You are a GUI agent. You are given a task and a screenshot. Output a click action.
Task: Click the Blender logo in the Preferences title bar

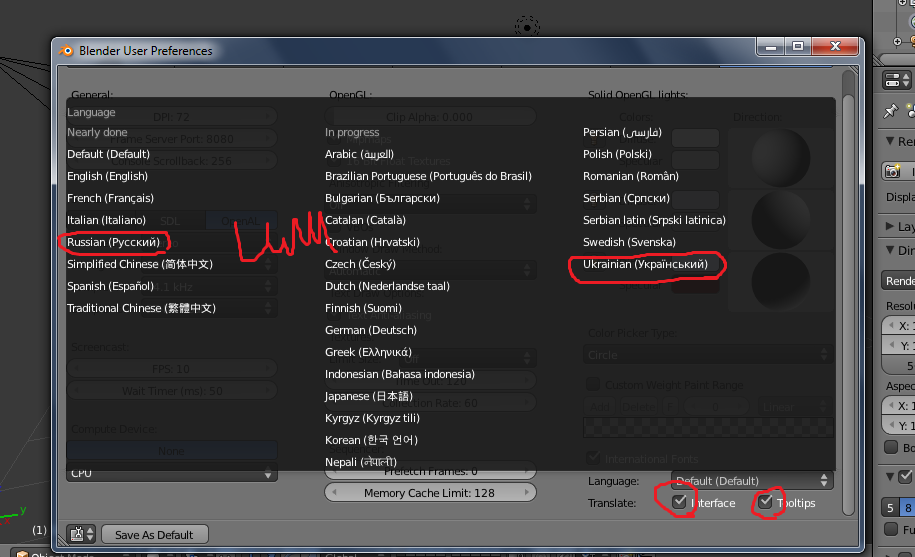[66, 51]
